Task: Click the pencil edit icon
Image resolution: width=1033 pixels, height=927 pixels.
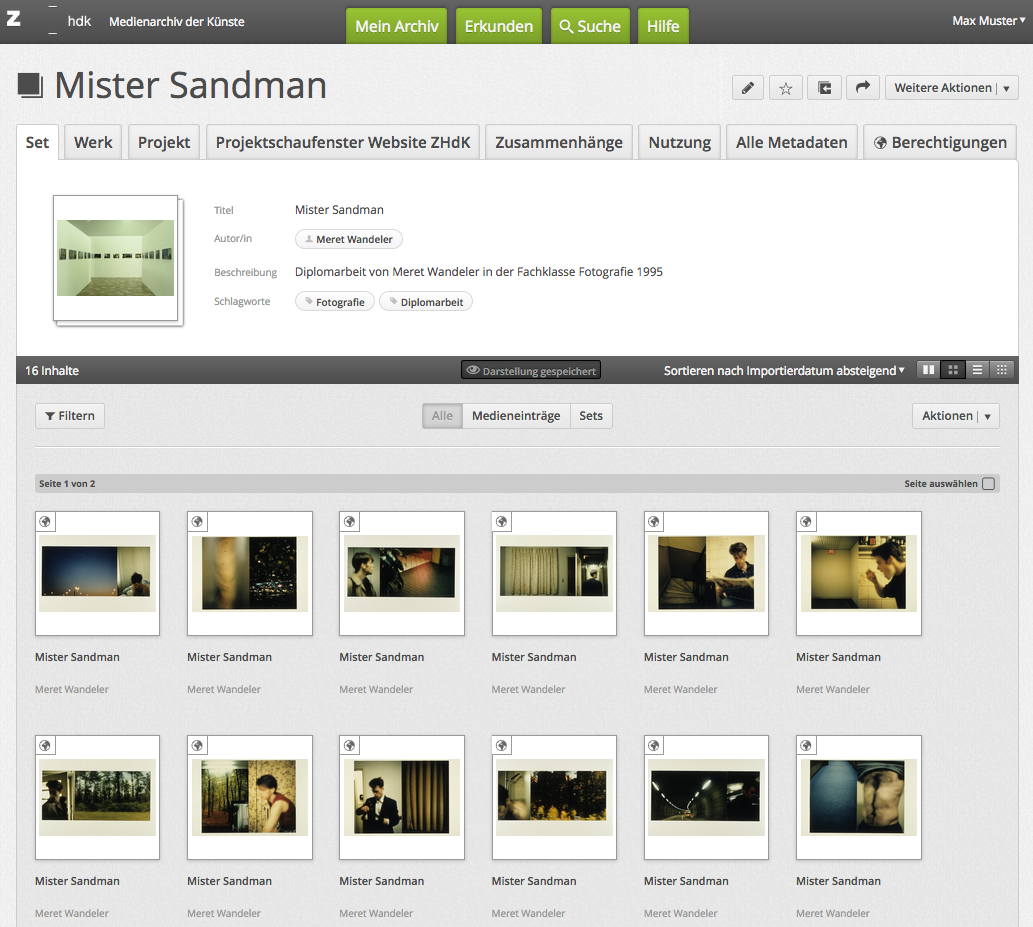Action: pos(747,88)
